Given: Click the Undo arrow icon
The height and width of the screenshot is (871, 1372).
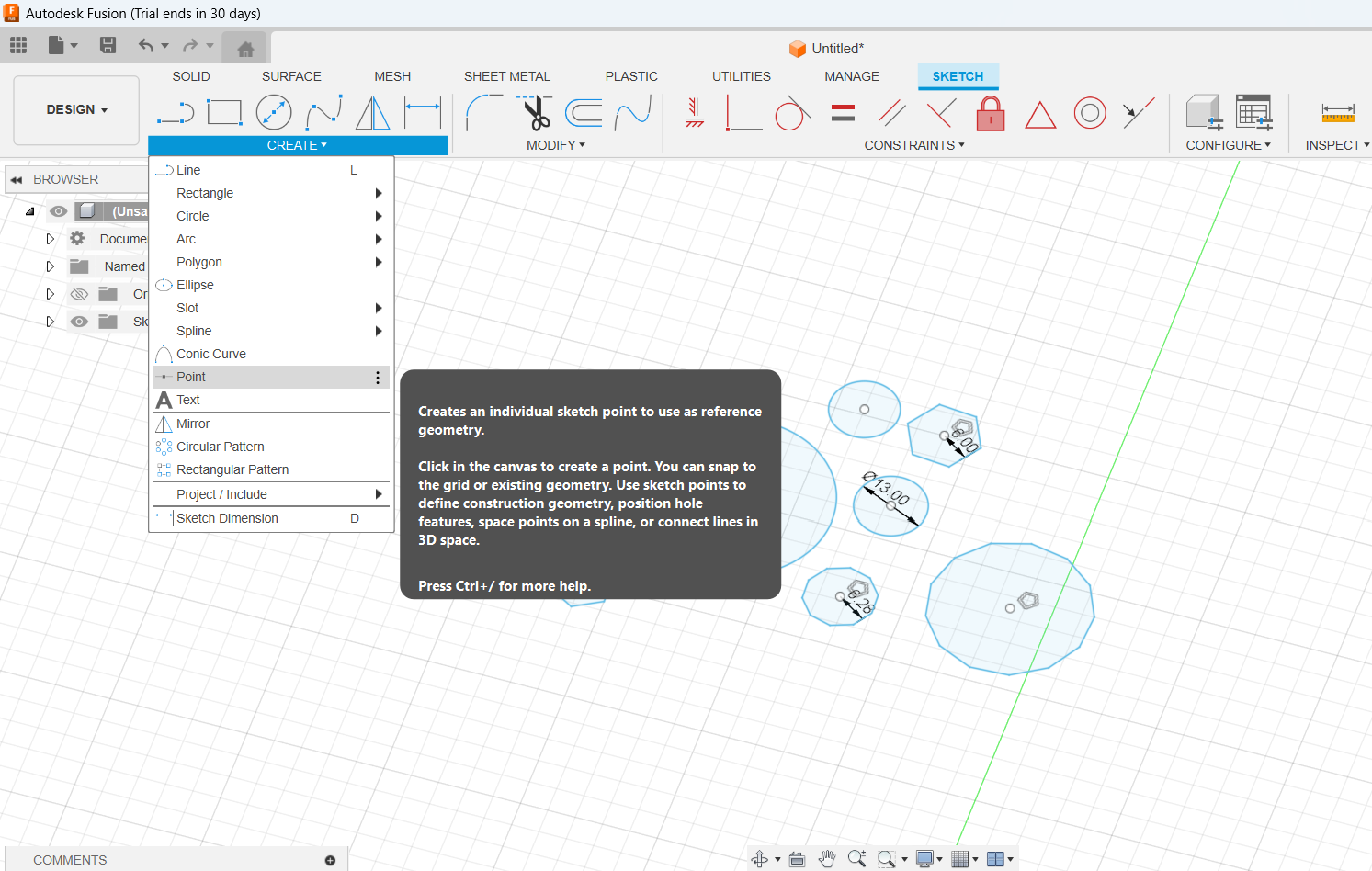Looking at the screenshot, I should [x=146, y=45].
